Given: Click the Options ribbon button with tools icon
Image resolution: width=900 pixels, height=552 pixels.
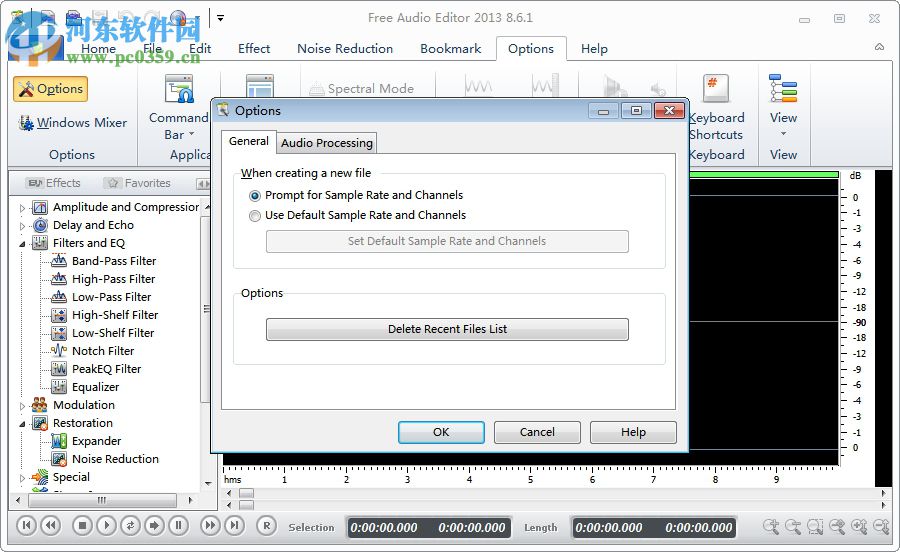Looking at the screenshot, I should tap(51, 89).
